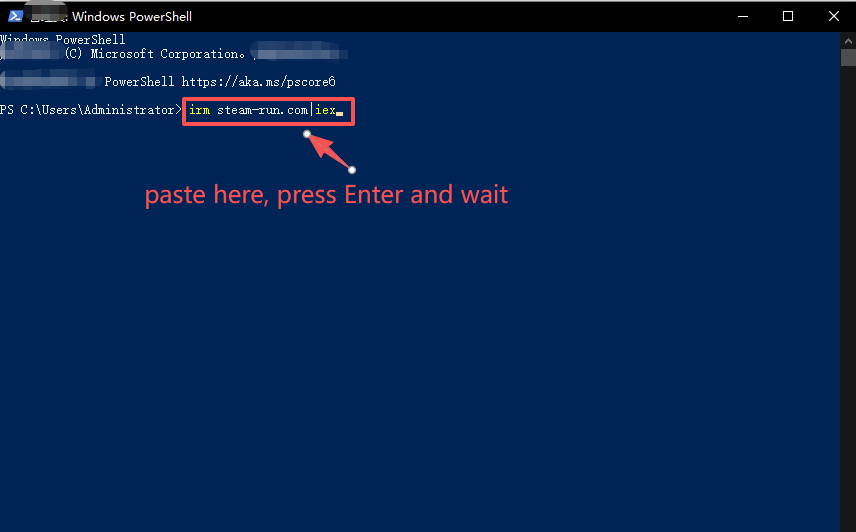Click the vertical scrollbar thumb

pyautogui.click(x=848, y=56)
